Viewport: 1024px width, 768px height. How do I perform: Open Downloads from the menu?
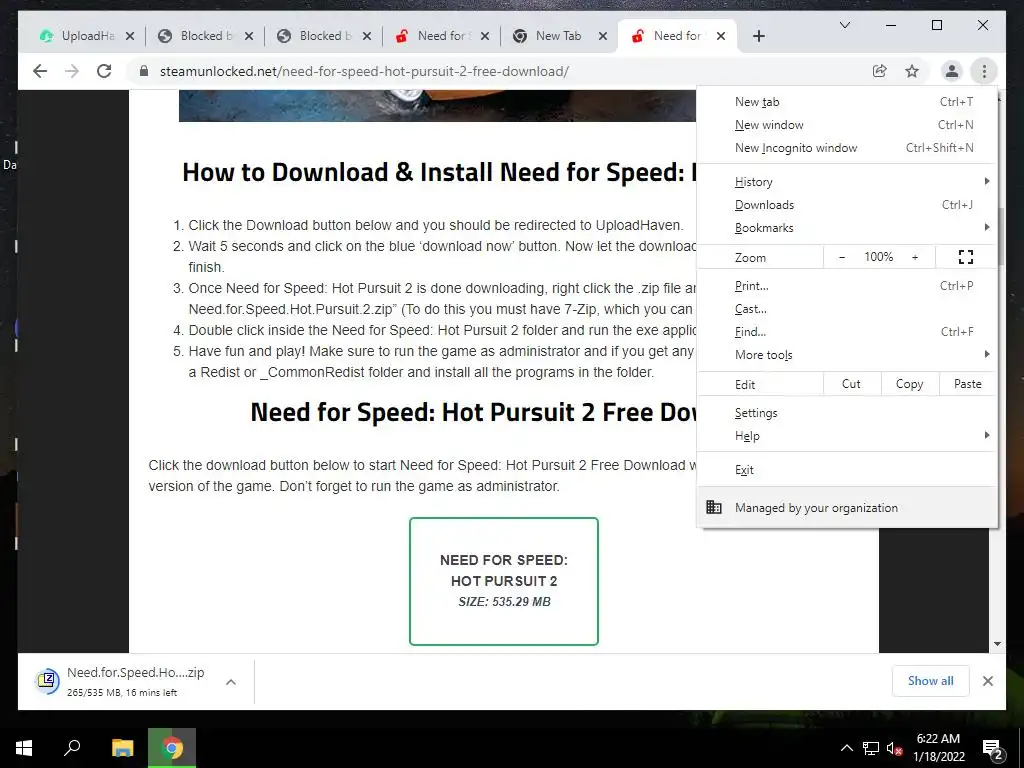pyautogui.click(x=847, y=204)
